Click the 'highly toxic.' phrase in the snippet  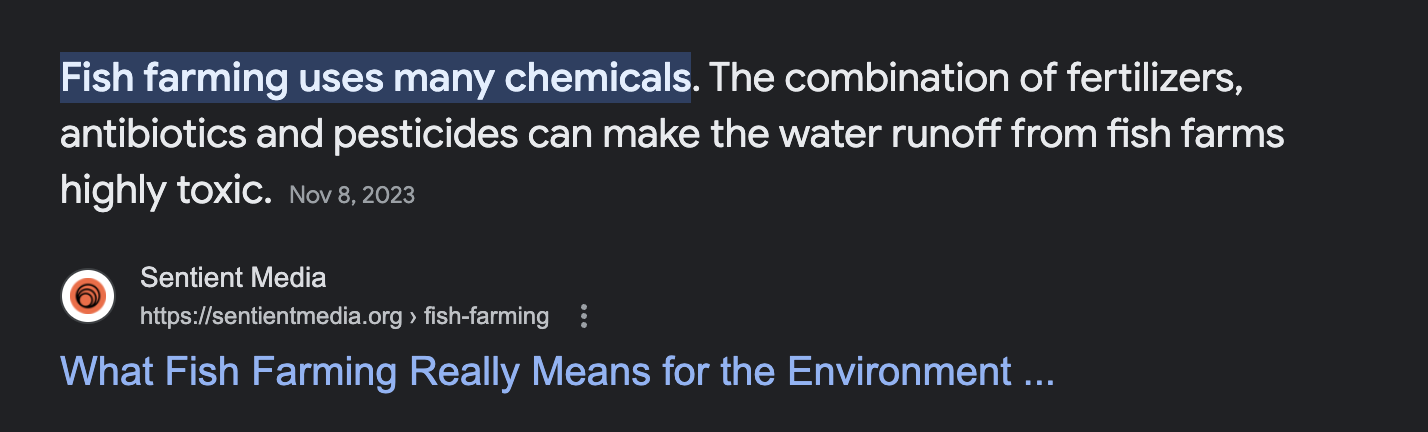[x=166, y=189]
